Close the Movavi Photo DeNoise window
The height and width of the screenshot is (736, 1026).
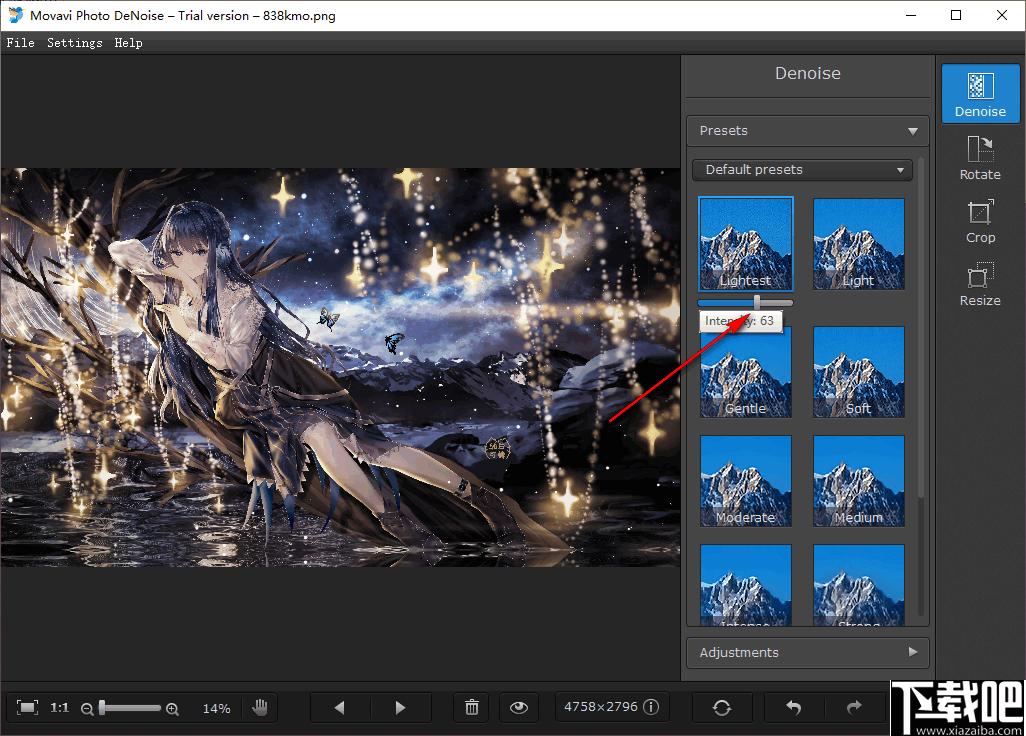1002,15
